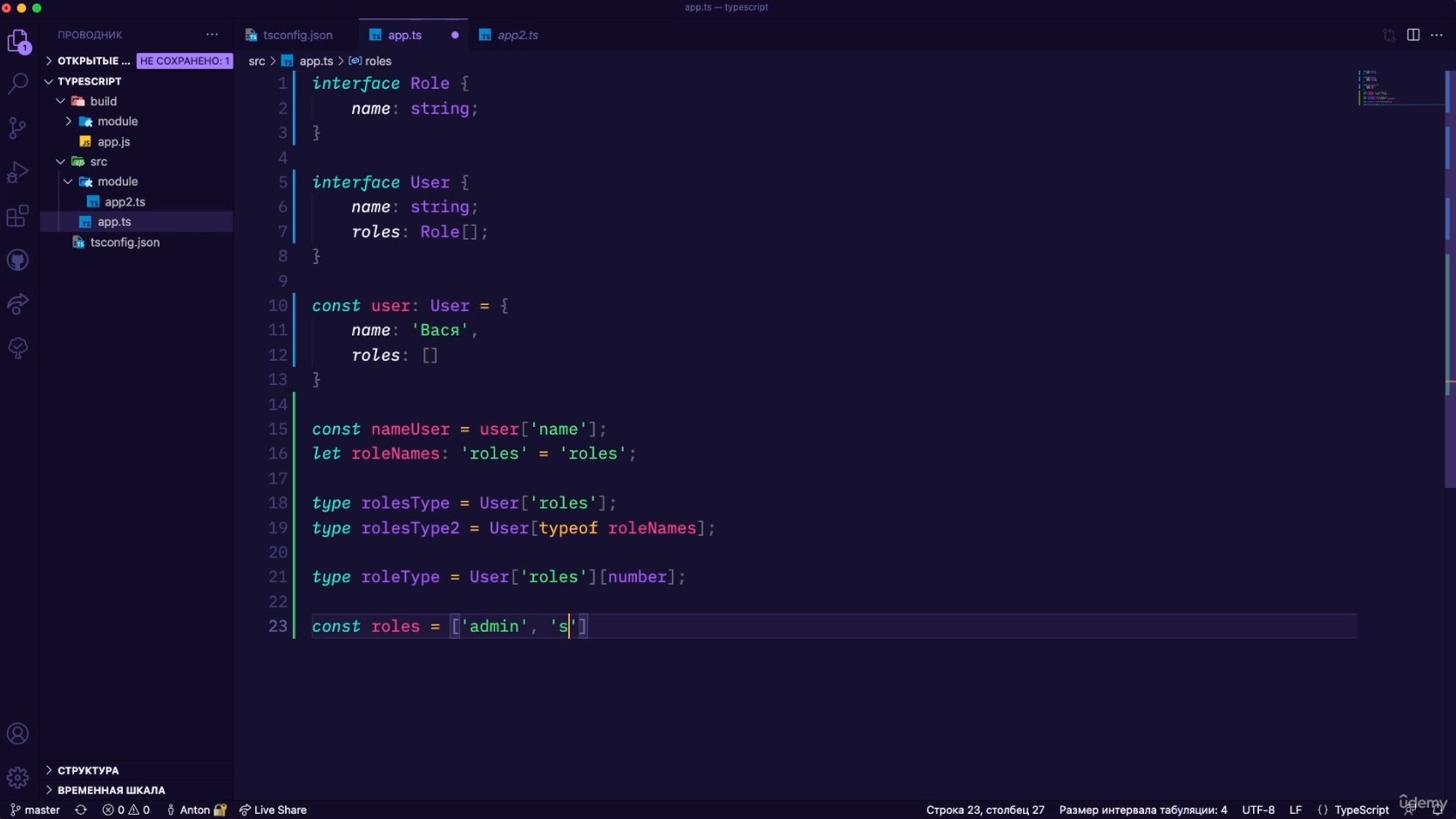This screenshot has width=1456, height=819.
Task: Click the master branch status item
Action: tap(35, 809)
